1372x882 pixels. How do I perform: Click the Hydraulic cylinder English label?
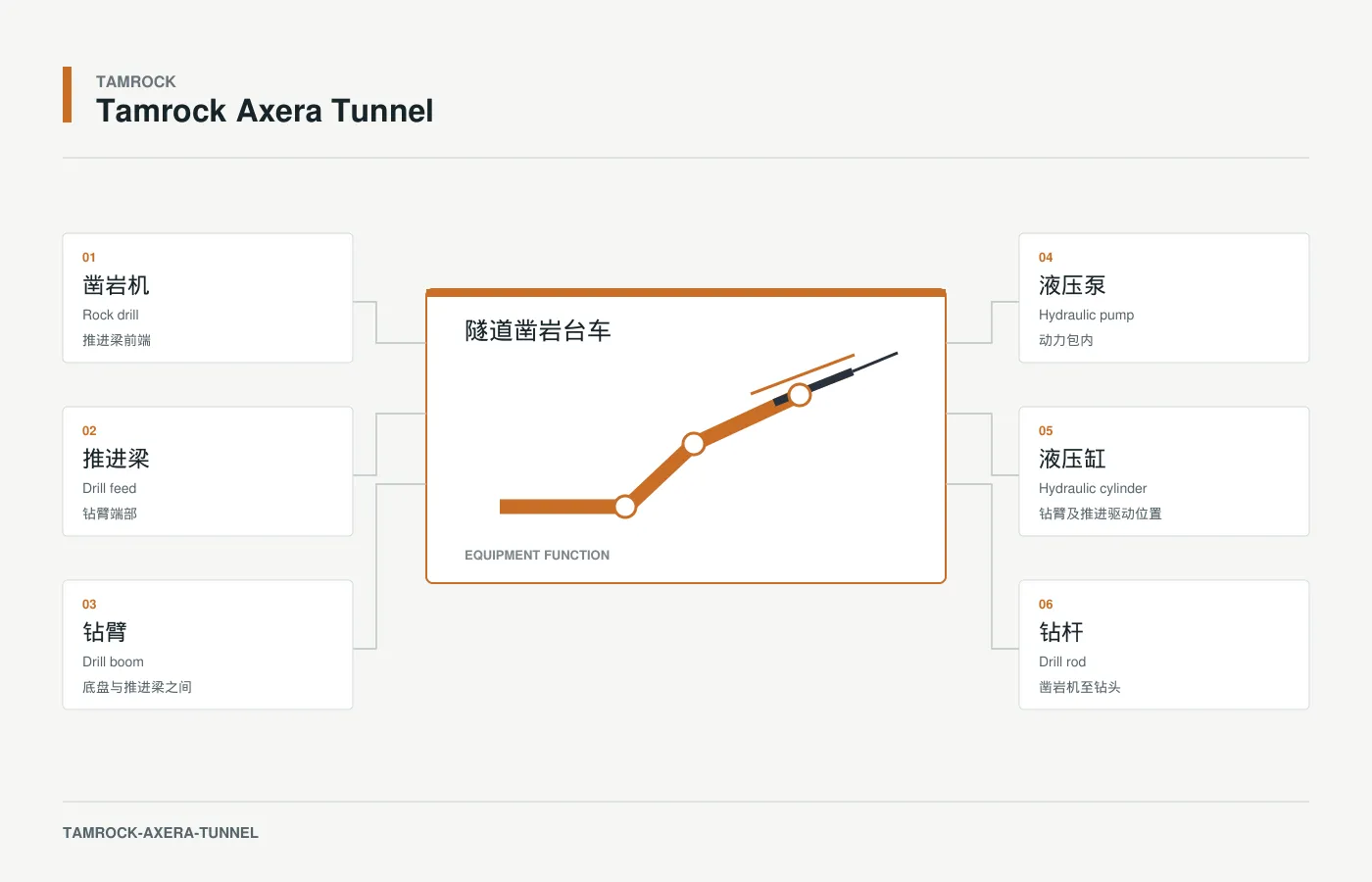(1093, 488)
